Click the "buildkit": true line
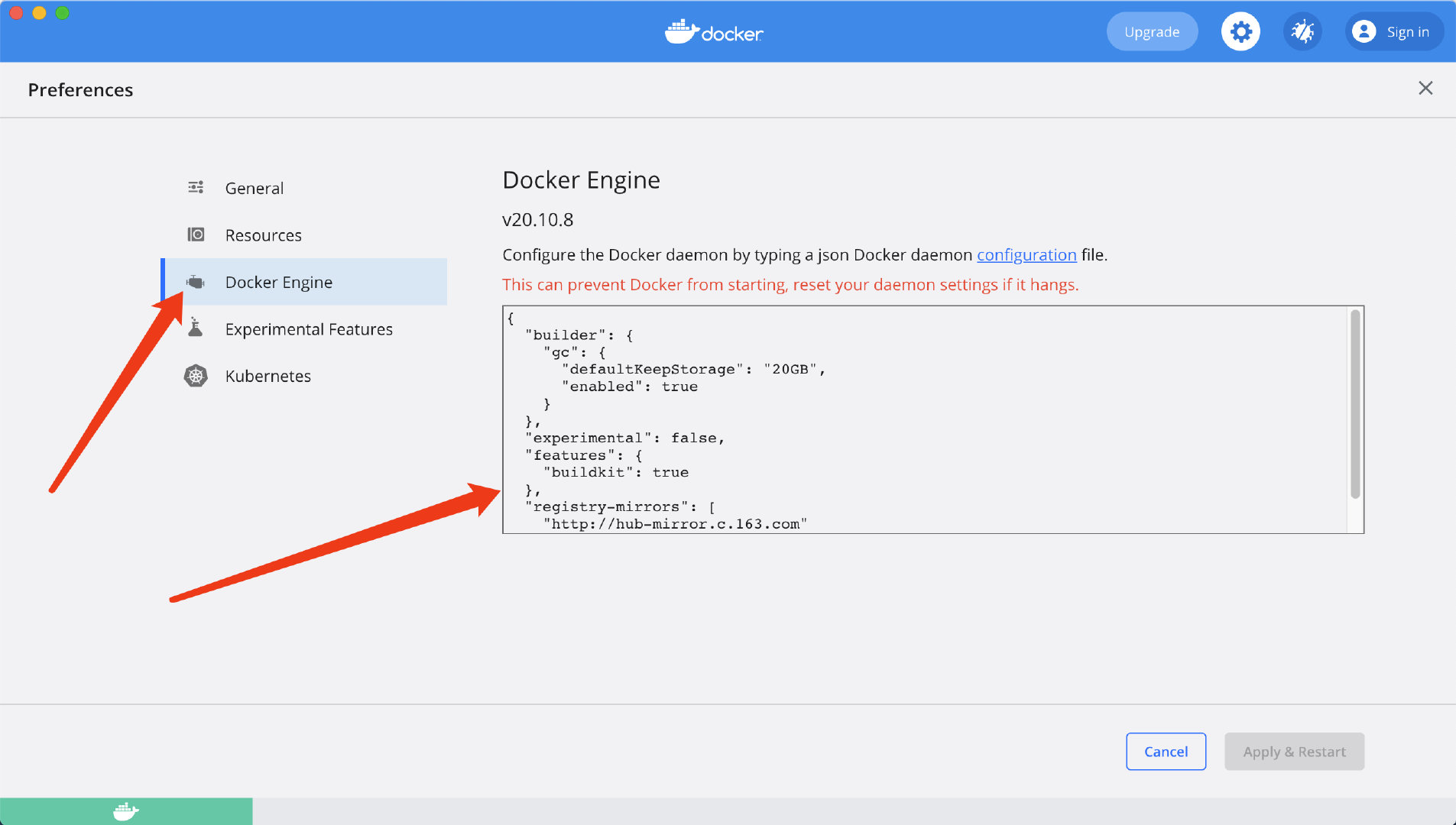The image size is (1456, 825). (616, 472)
